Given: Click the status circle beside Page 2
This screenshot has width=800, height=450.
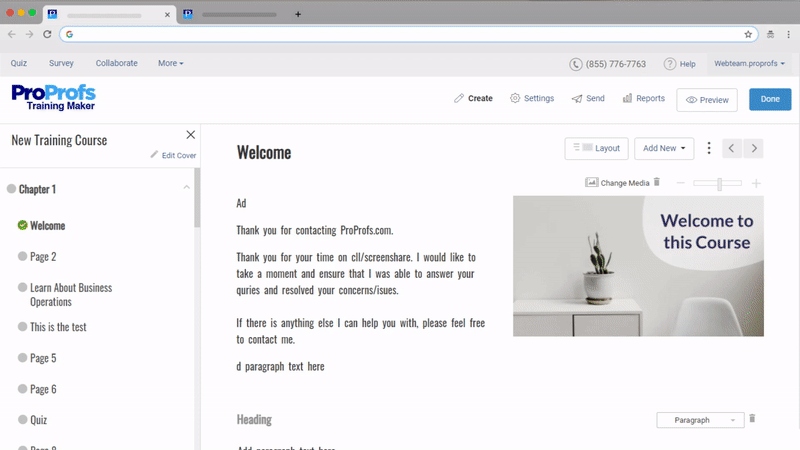Looking at the screenshot, I should point(22,256).
